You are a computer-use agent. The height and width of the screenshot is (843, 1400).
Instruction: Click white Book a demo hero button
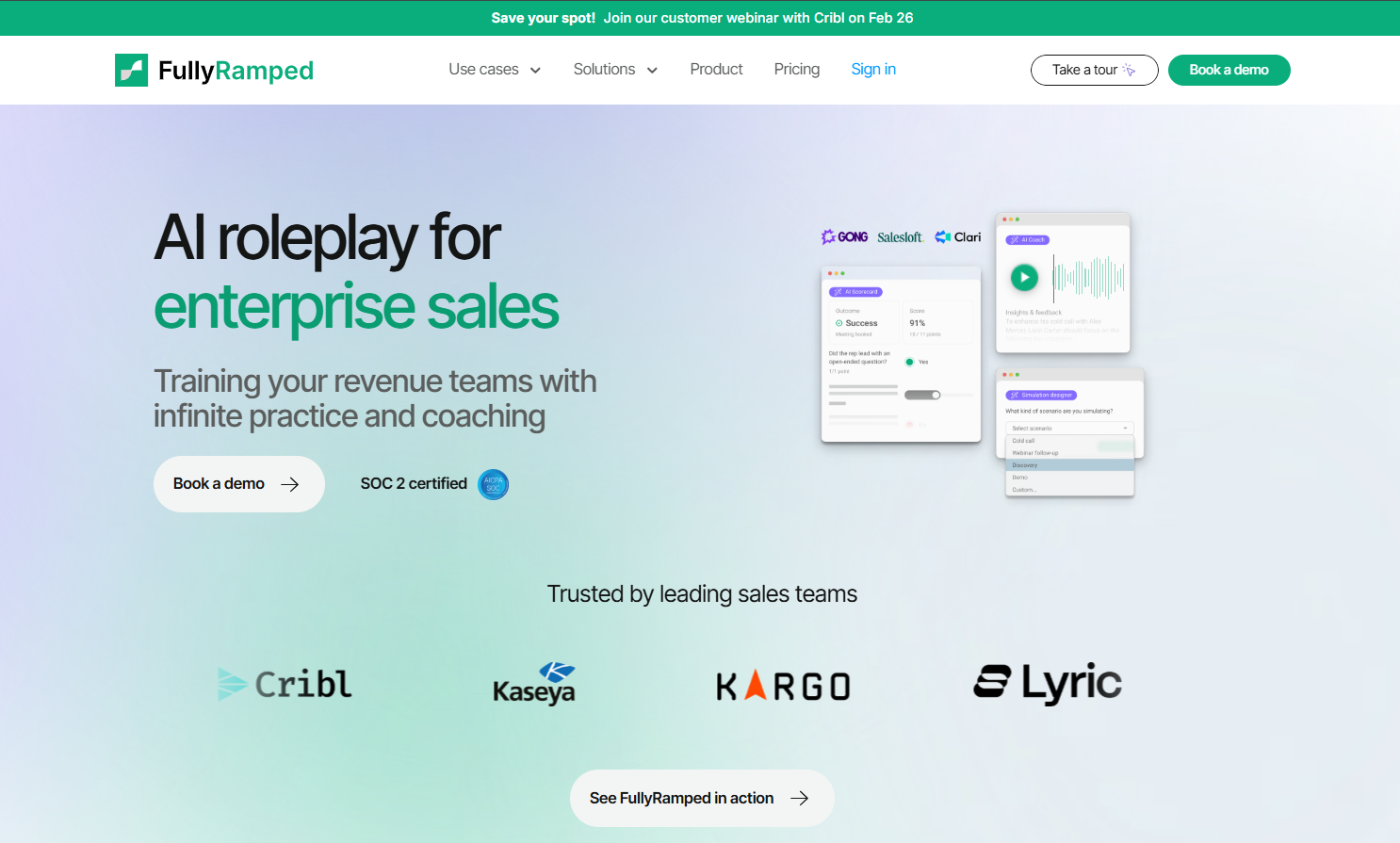(x=239, y=484)
